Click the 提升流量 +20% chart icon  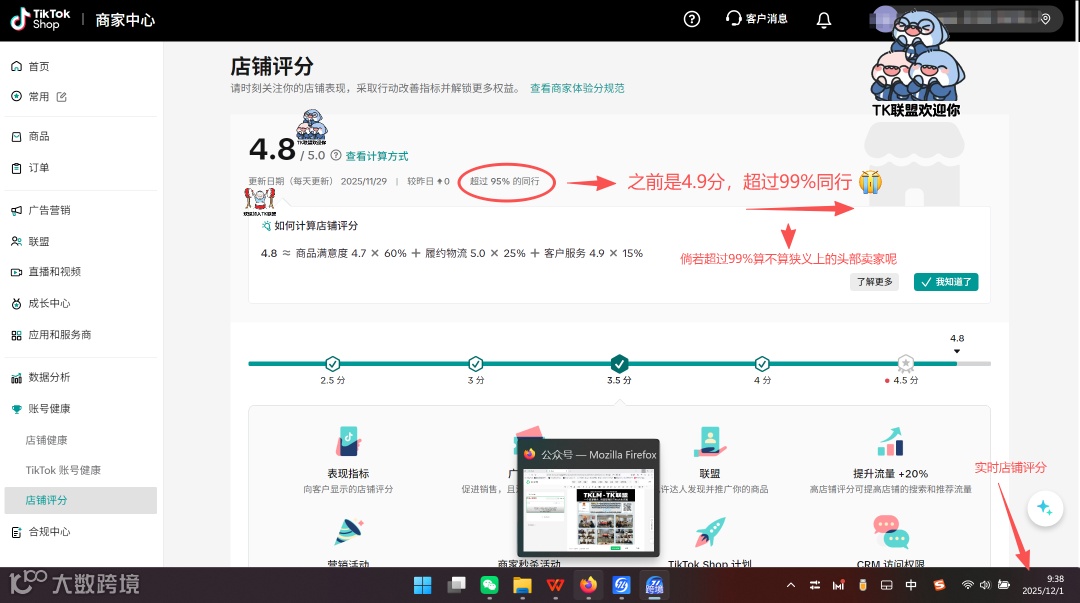[891, 442]
